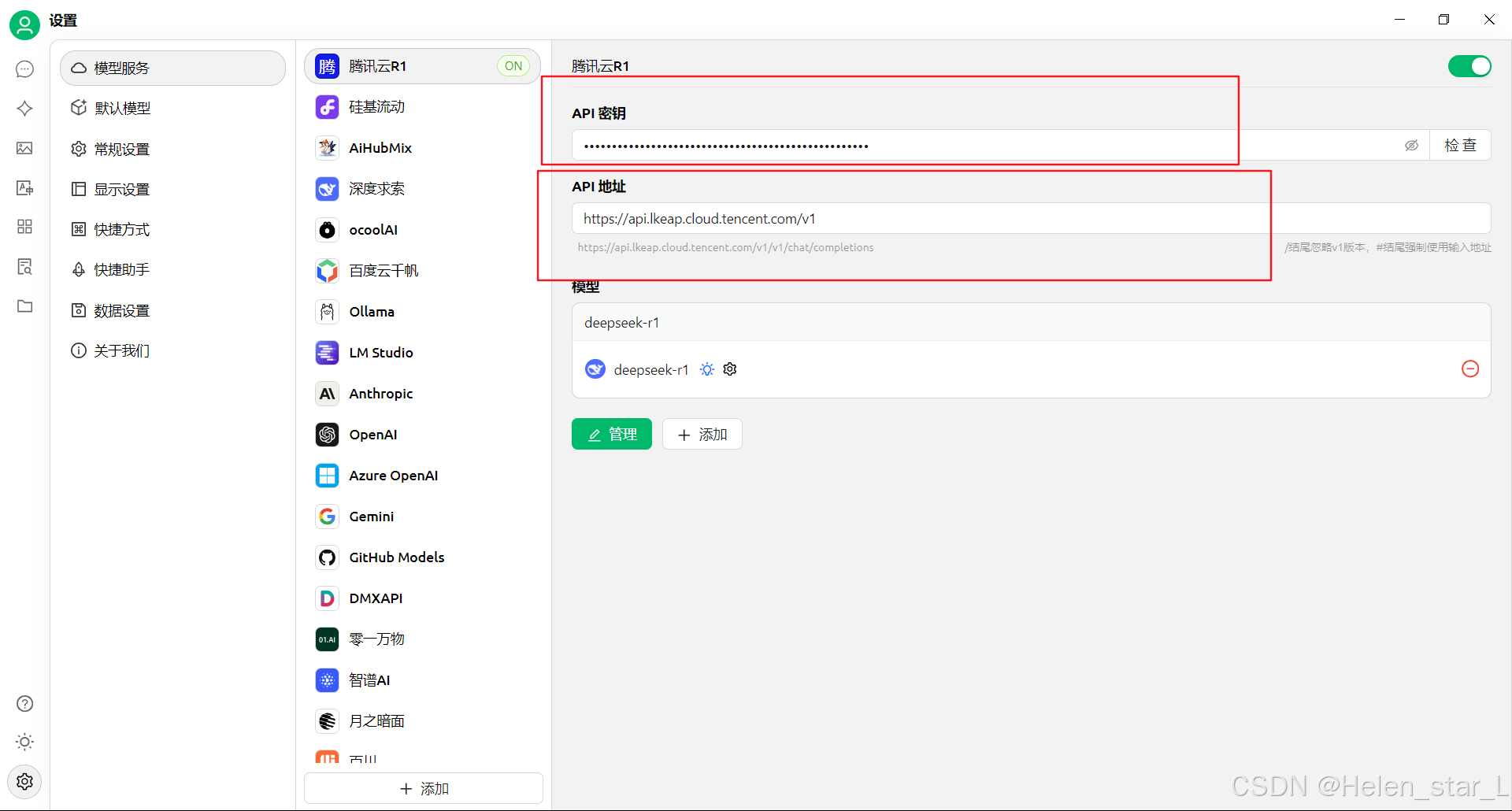
Task: Show the API key with eye icon
Action: (x=1411, y=146)
